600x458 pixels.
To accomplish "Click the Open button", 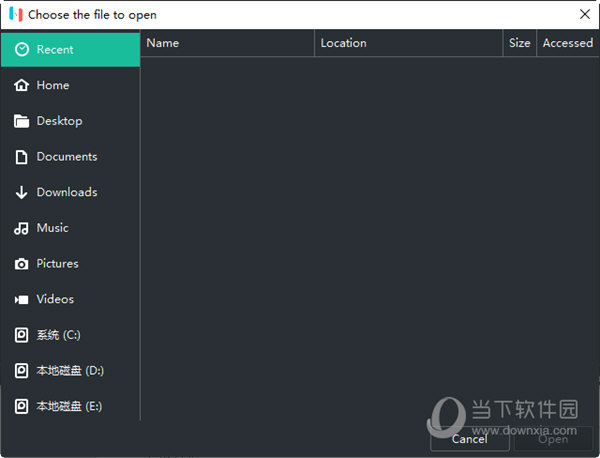I will click(x=553, y=439).
